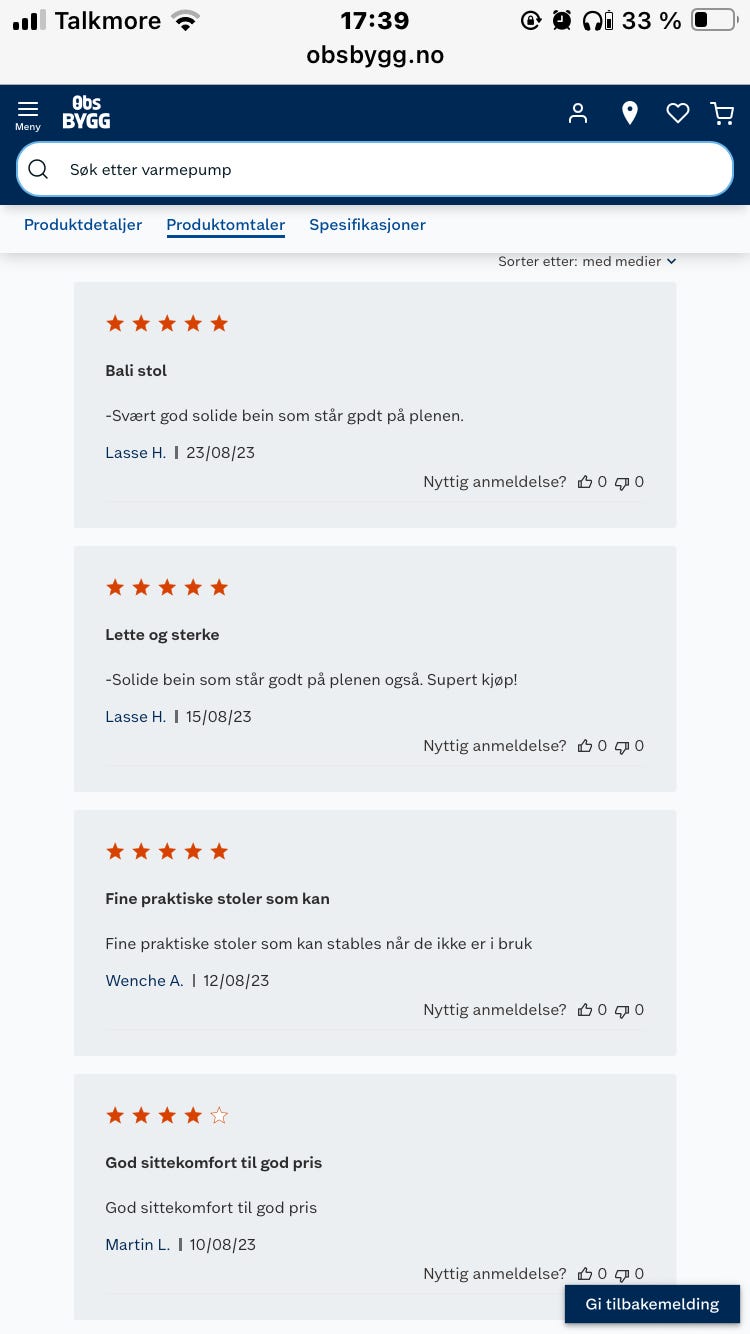Open the wishlist heart icon
Viewport: 750px width, 1334px height.
click(678, 114)
